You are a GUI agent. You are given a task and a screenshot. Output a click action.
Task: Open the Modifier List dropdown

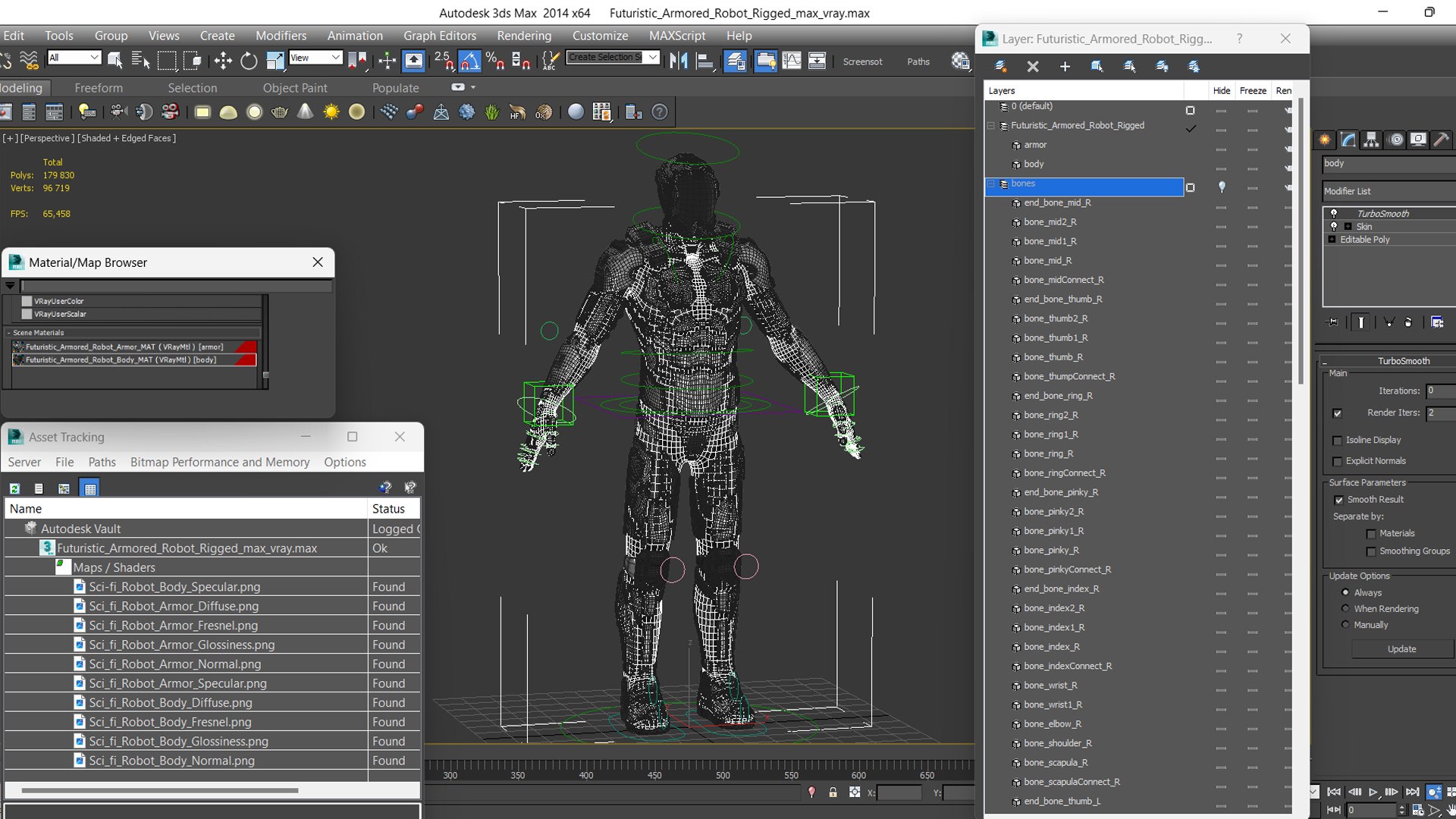pyautogui.click(x=1389, y=191)
